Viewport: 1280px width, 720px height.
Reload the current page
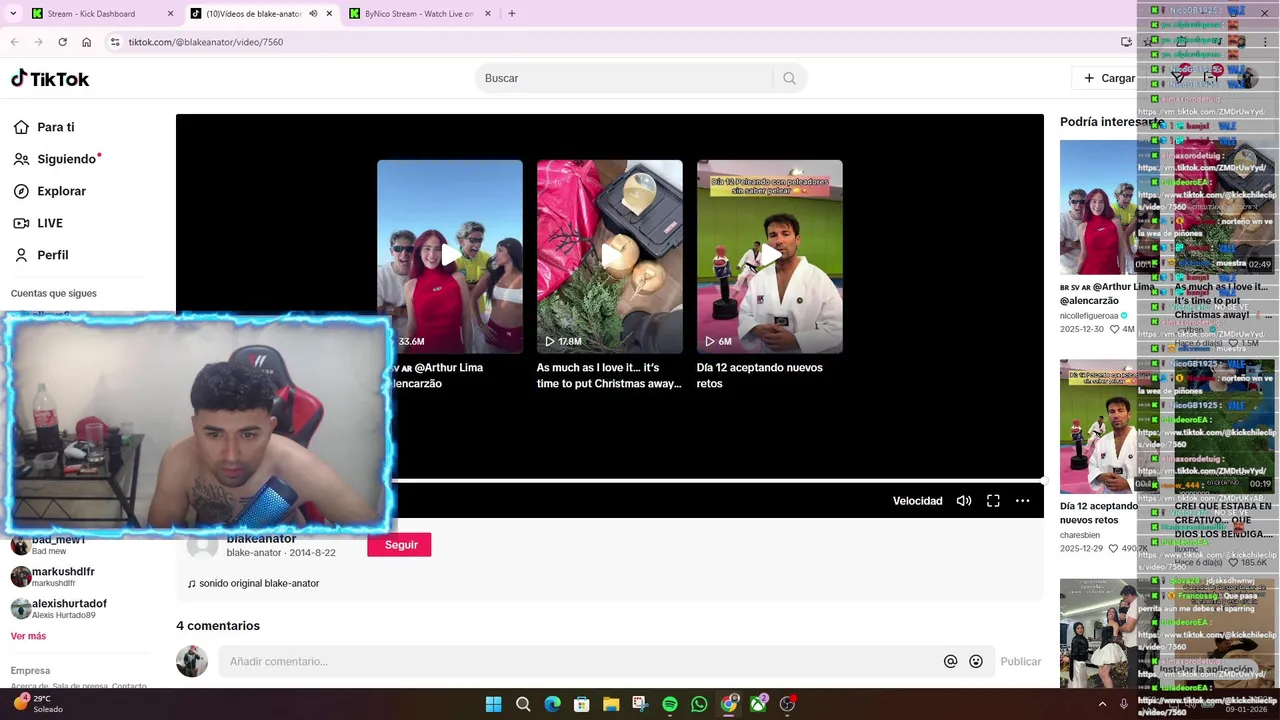click(62, 42)
